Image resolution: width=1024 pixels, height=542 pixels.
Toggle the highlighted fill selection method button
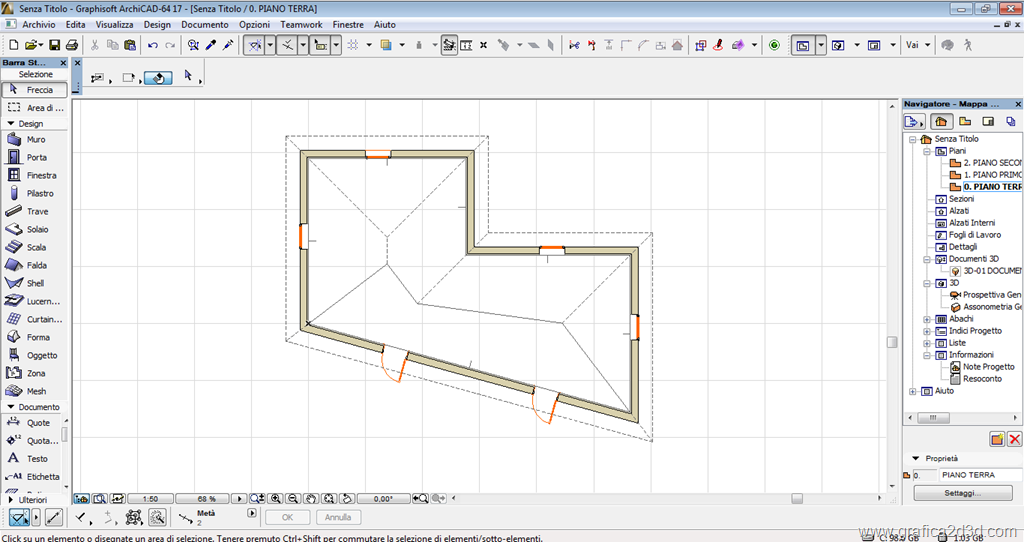pyautogui.click(x=157, y=77)
